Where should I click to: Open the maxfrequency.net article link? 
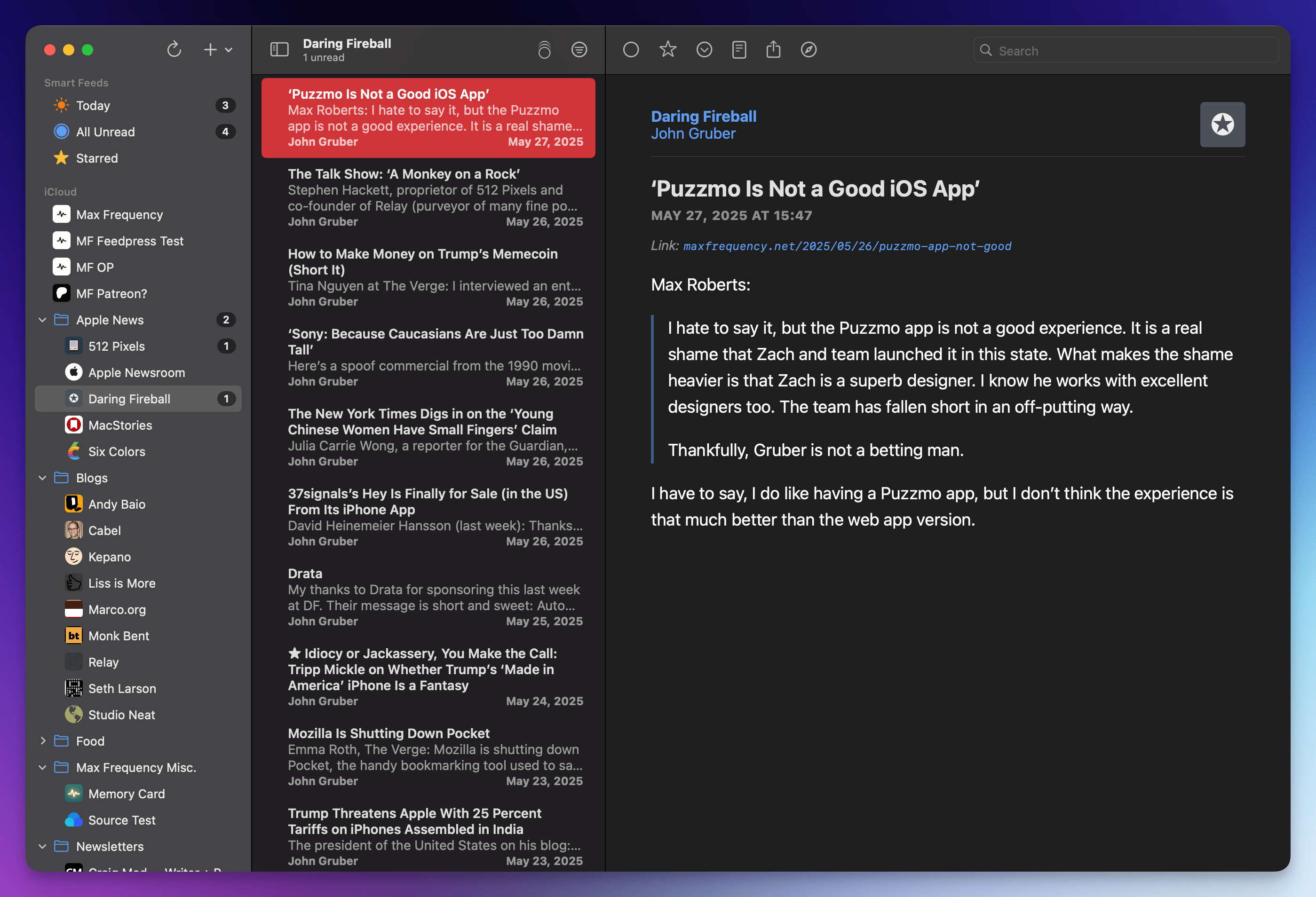(x=847, y=246)
